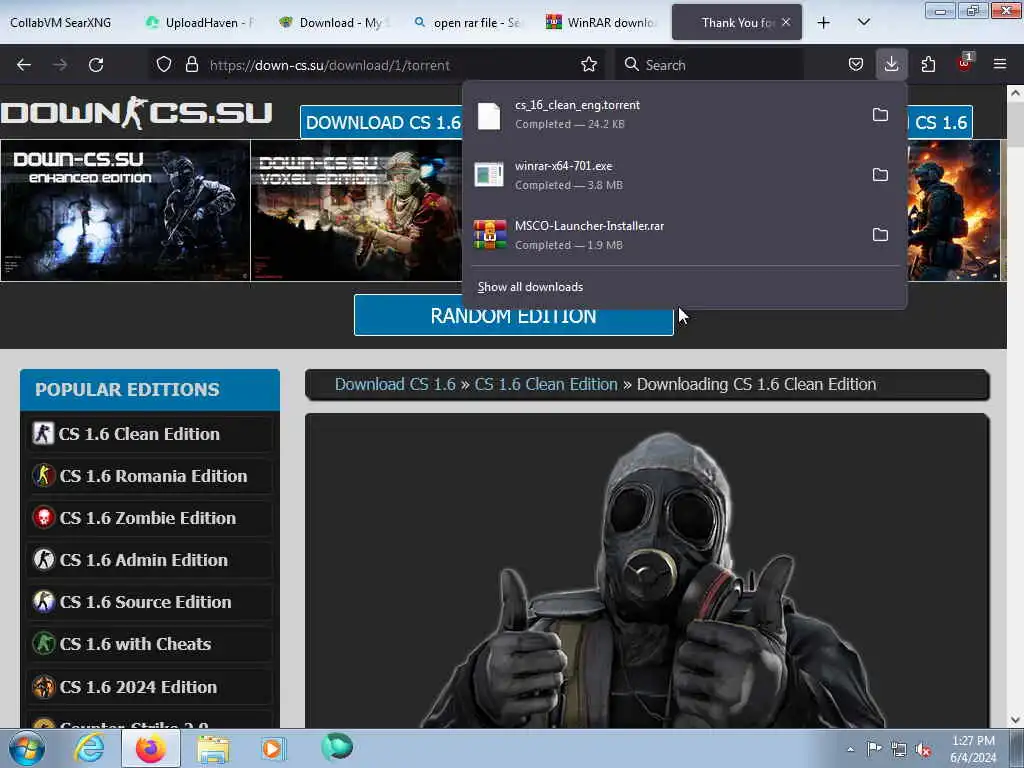This screenshot has width=1024, height=768.
Task: Switch to the Download - My tab
Action: click(x=334, y=23)
